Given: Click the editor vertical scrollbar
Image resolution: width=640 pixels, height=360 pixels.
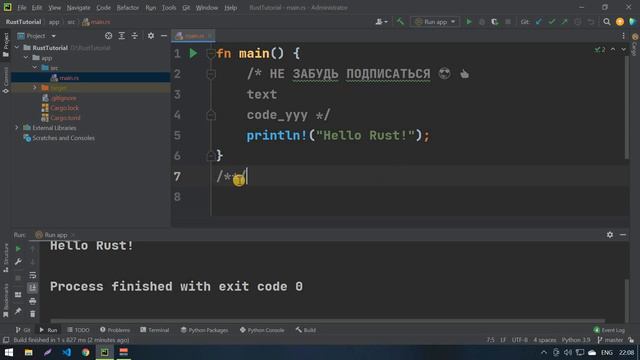Looking at the screenshot, I should [x=627, y=107].
